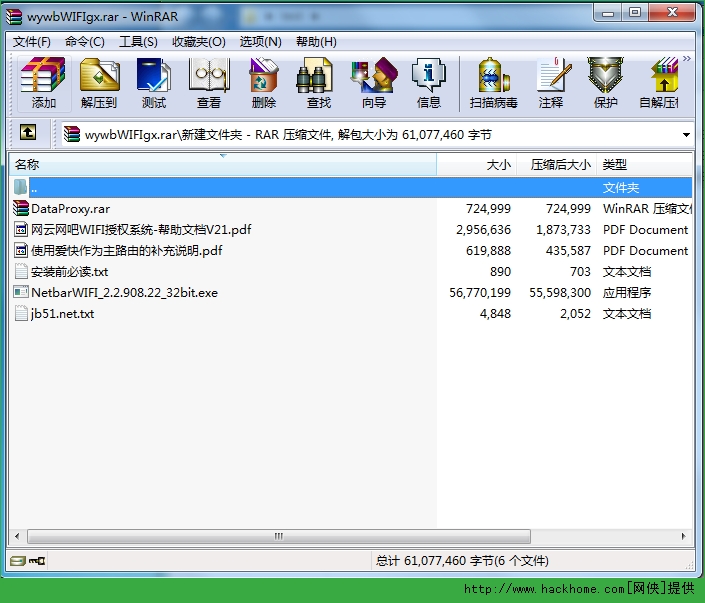Click the horizontal scrollbar left arrow
Screen dimensions: 705x603
pyautogui.click(x=17, y=536)
